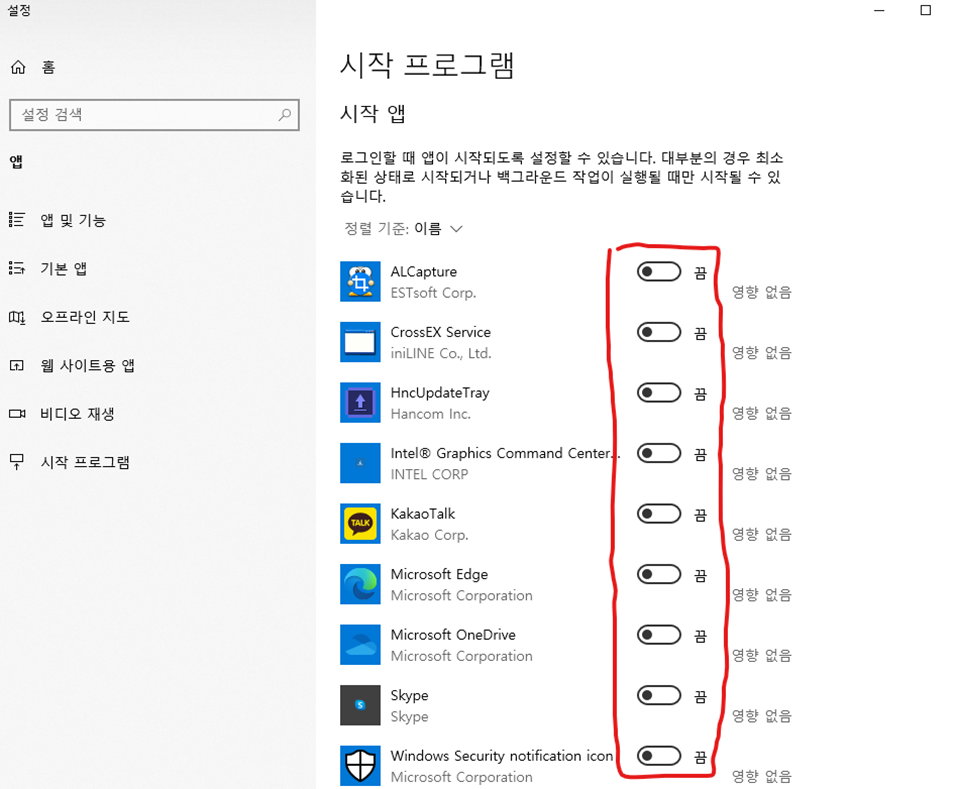Maximize the settings window

click(925, 10)
